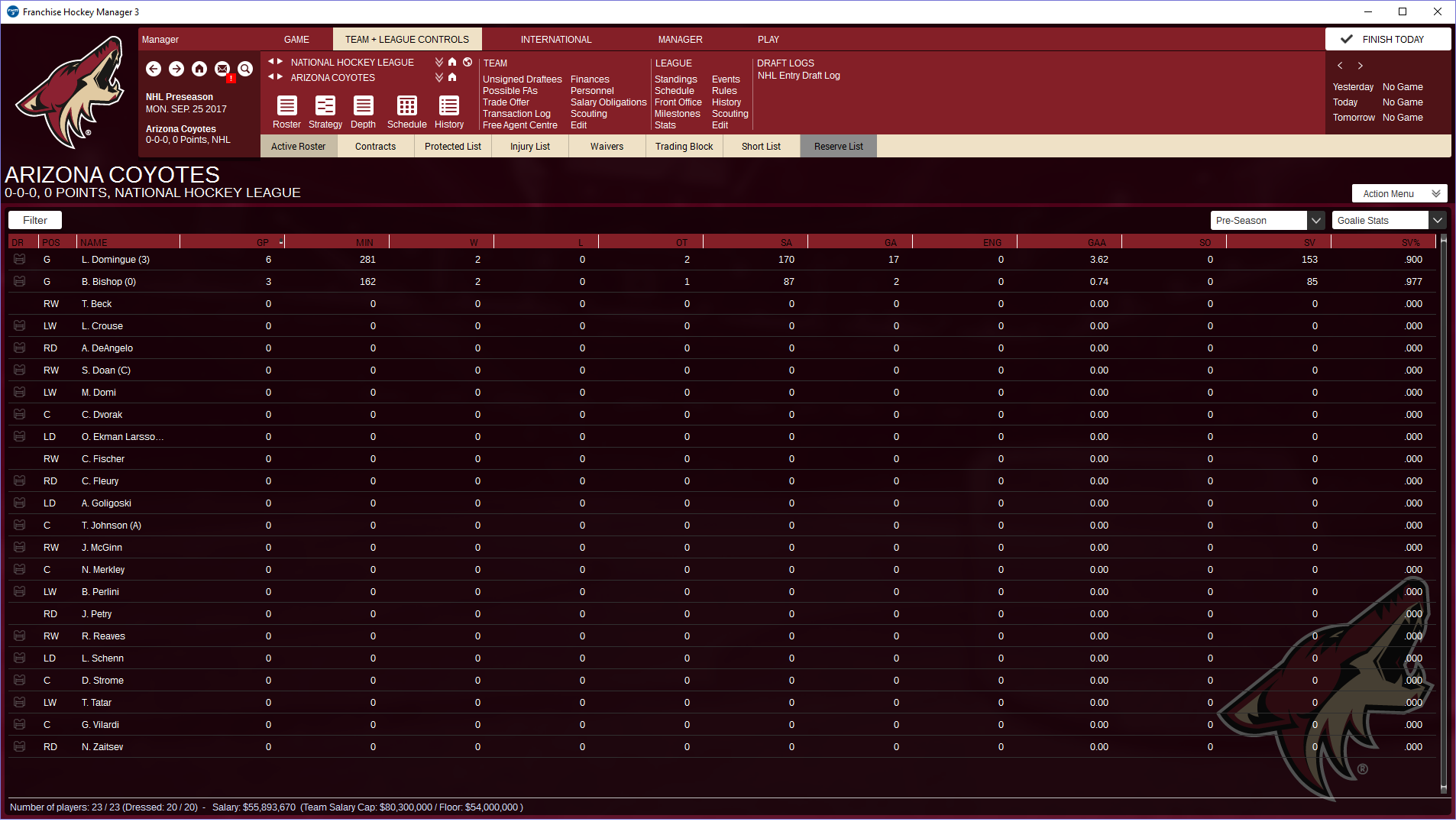This screenshot has width=1456, height=825.
Task: Sort table by GP column header
Action: (x=232, y=243)
